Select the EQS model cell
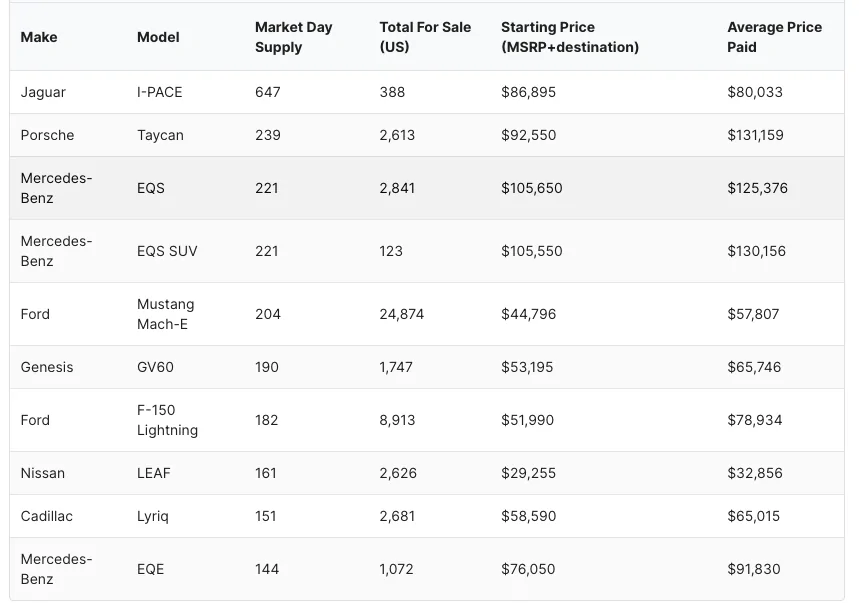The image size is (859, 603). 151,188
